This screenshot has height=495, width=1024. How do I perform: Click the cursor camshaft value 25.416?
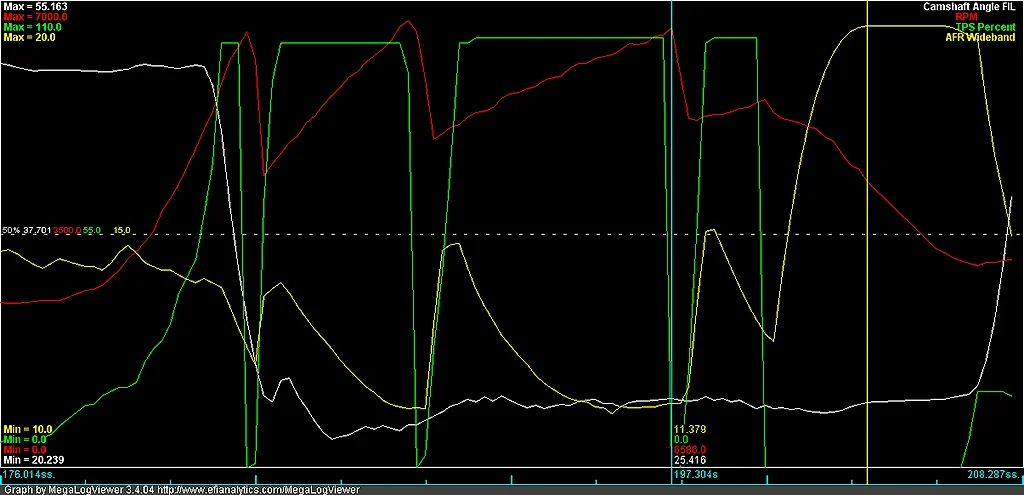690,460
